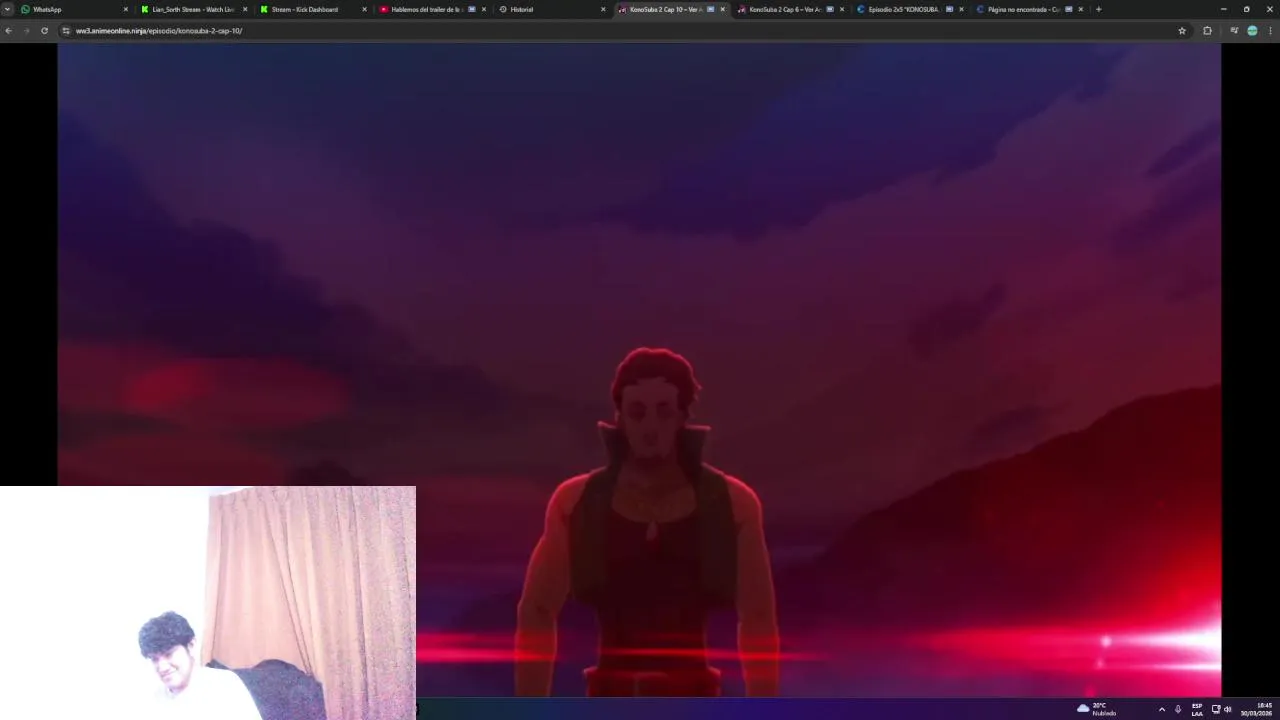Screen dimensions: 1280x720
Task: Open the weather widget showing 20°C Nublado
Action: (x=1096, y=709)
